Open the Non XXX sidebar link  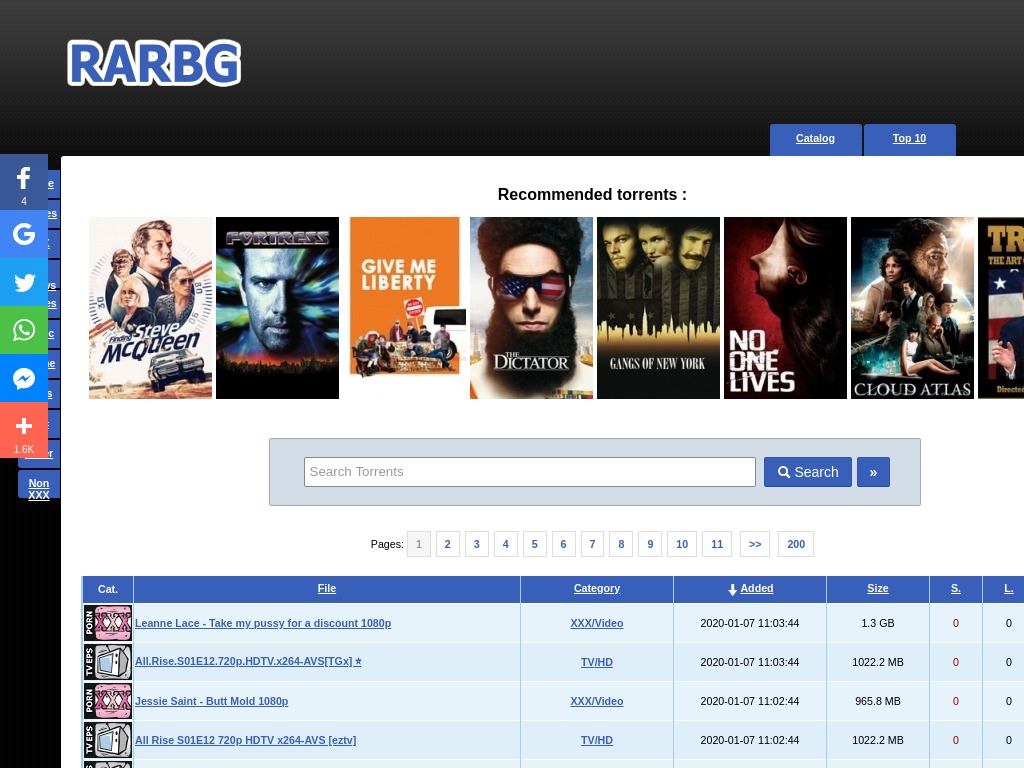39,488
